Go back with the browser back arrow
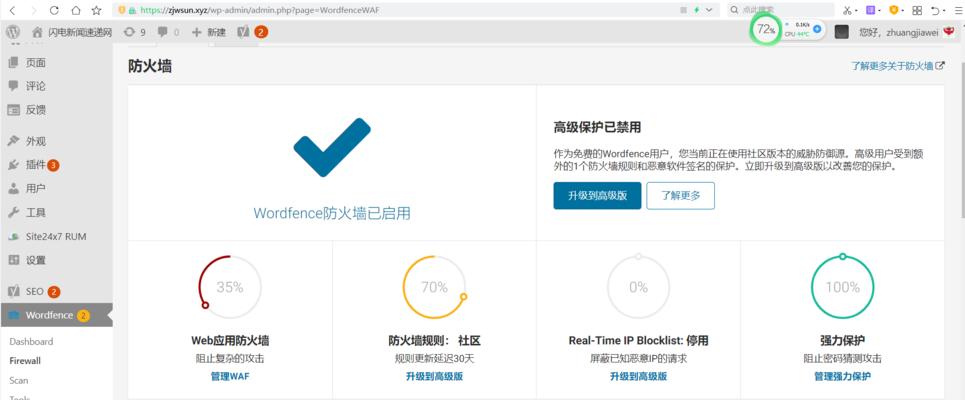 coord(13,10)
